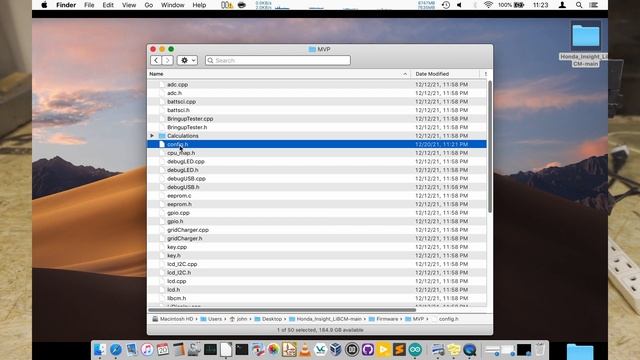Select Honda_Insight_LiBCM-main desktop folder
The width and height of the screenshot is (640, 360).
(x=586, y=44)
